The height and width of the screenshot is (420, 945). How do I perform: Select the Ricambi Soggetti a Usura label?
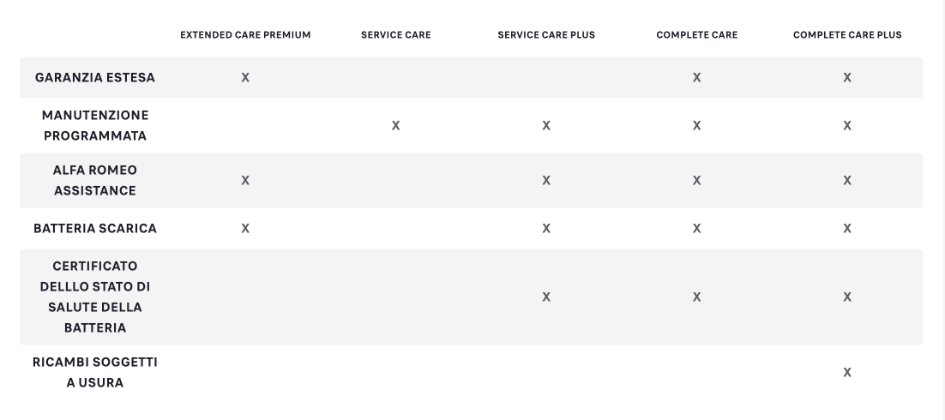point(95,372)
